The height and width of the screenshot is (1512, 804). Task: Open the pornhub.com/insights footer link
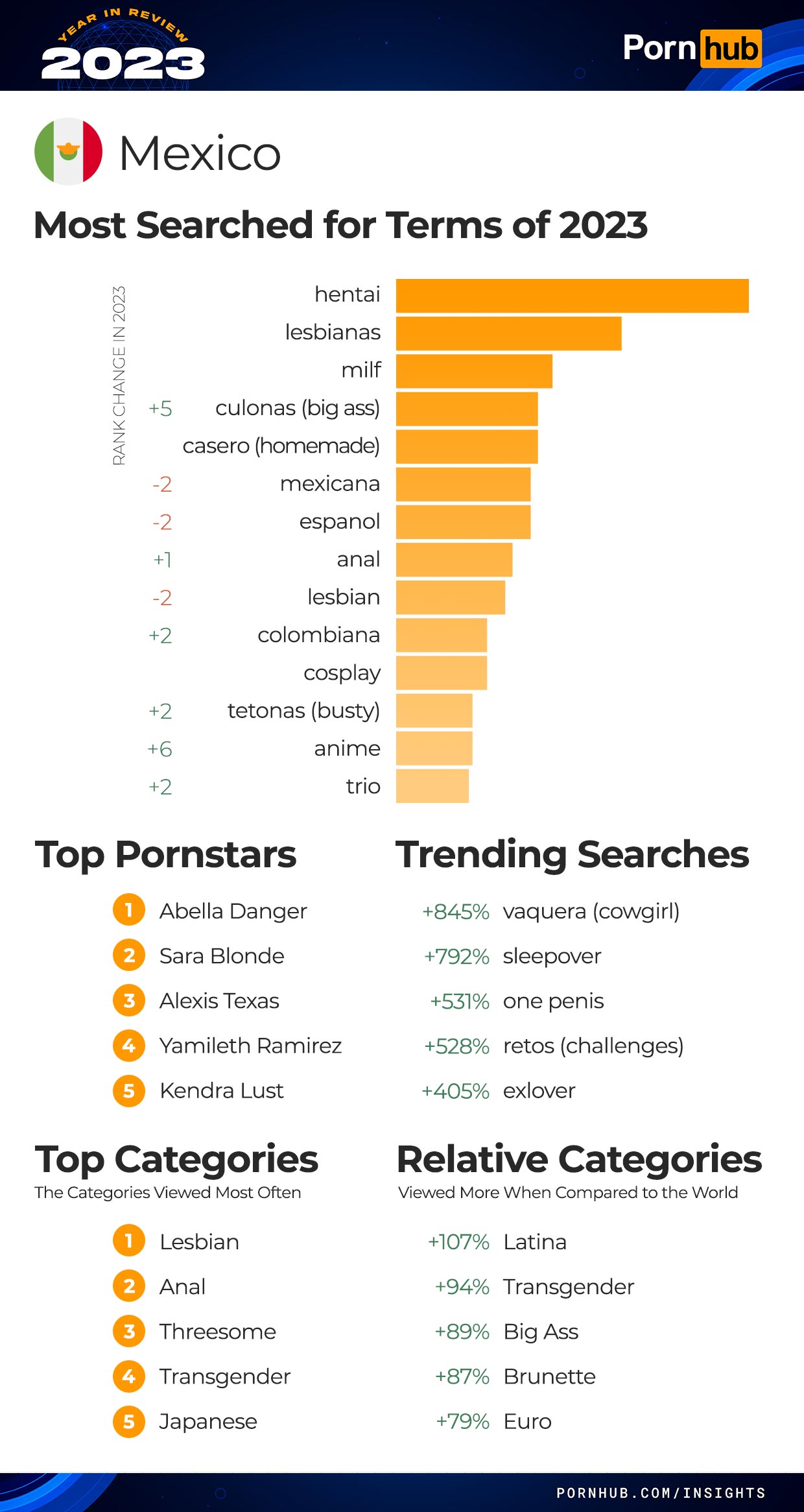click(661, 1493)
